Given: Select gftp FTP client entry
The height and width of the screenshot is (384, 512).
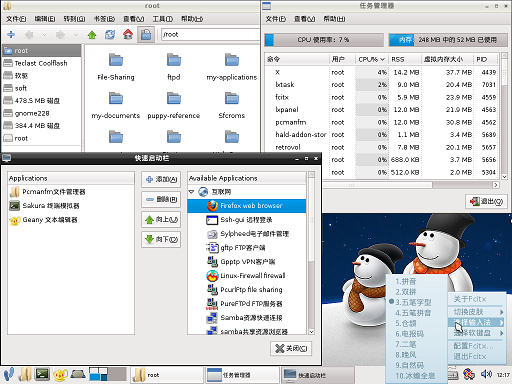Looking at the screenshot, I should (247, 248).
